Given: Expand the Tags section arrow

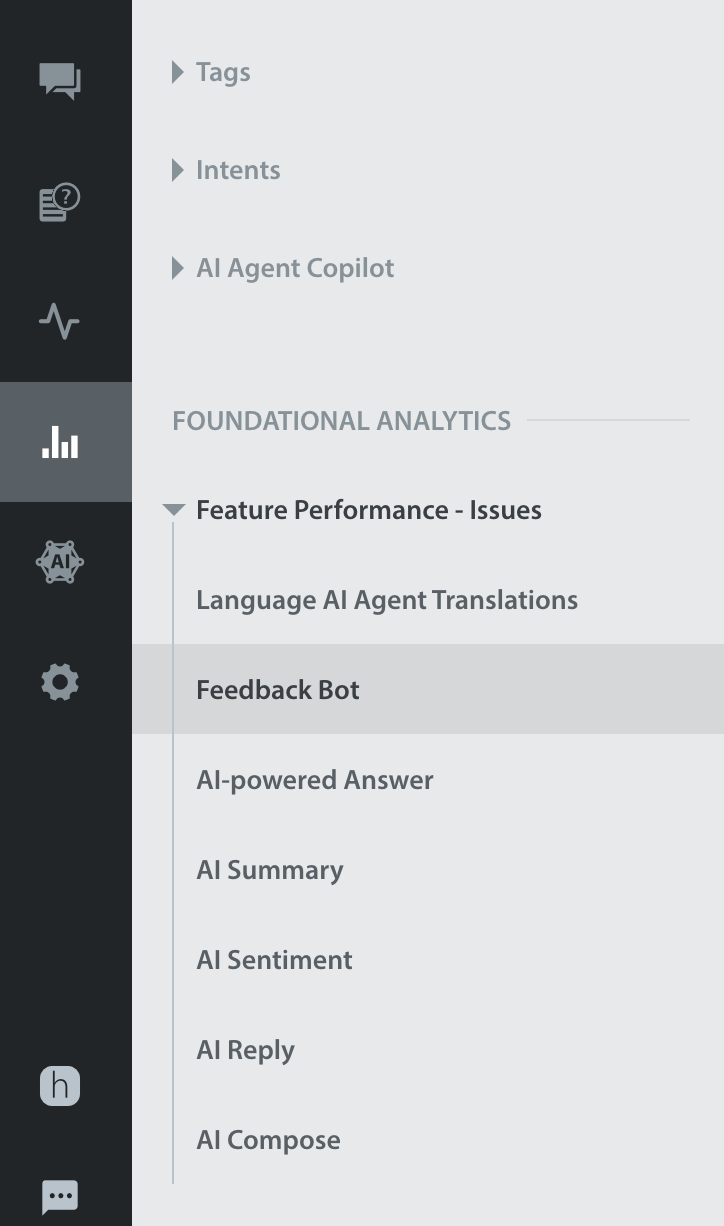Looking at the screenshot, I should pyautogui.click(x=178, y=72).
